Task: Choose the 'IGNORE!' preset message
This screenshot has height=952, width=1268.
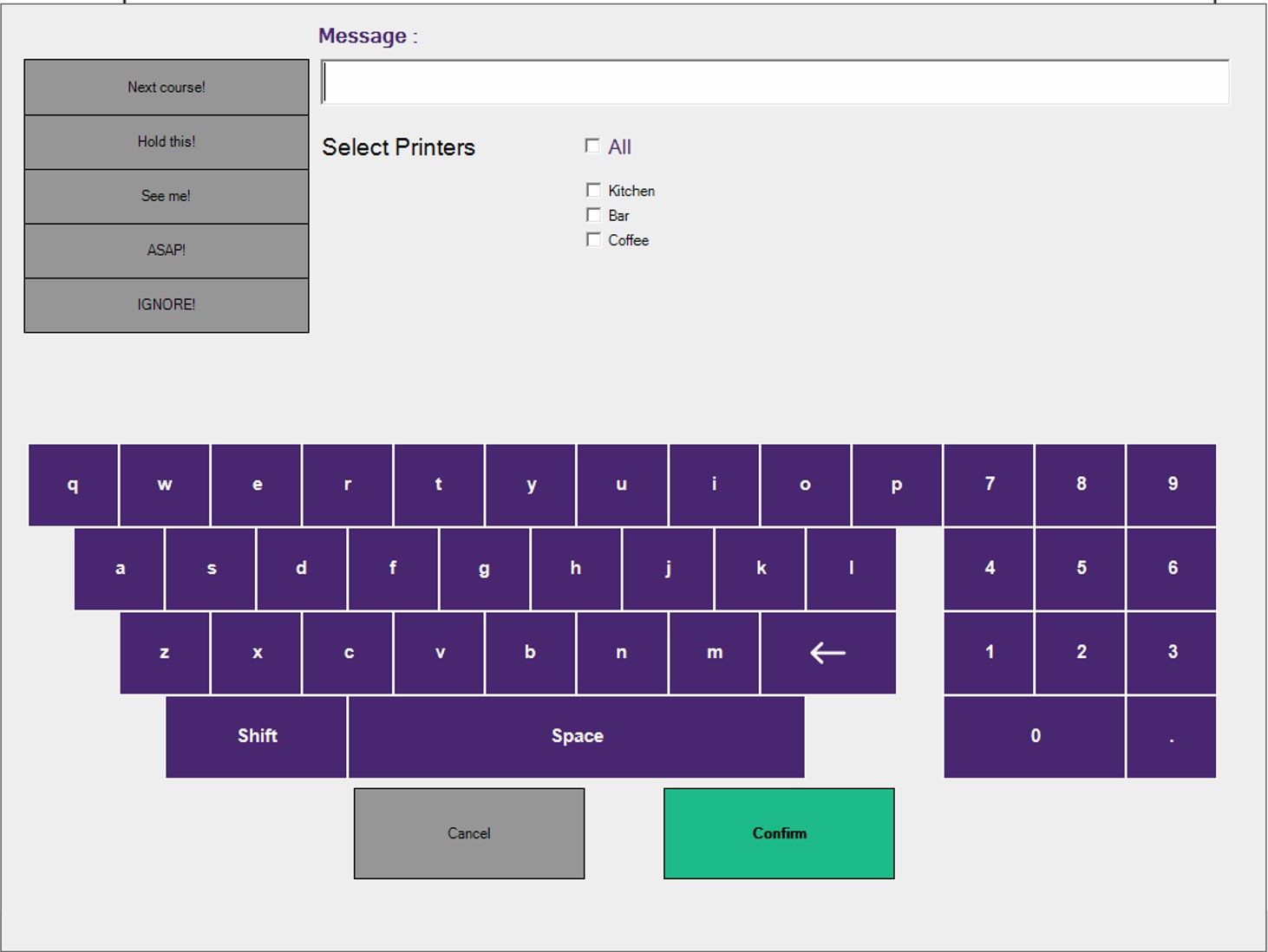Action: click(x=167, y=305)
